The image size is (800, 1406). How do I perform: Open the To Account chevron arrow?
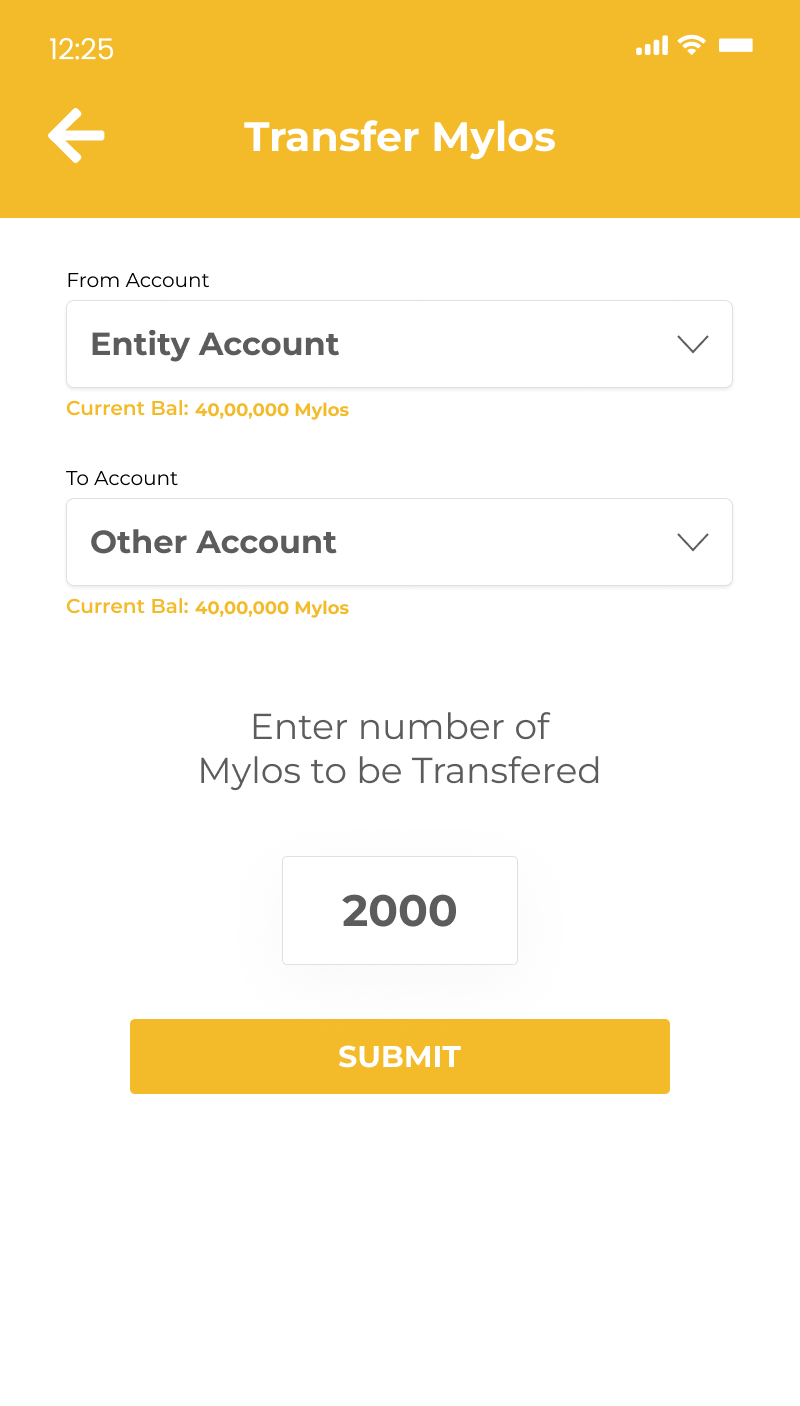tap(693, 542)
